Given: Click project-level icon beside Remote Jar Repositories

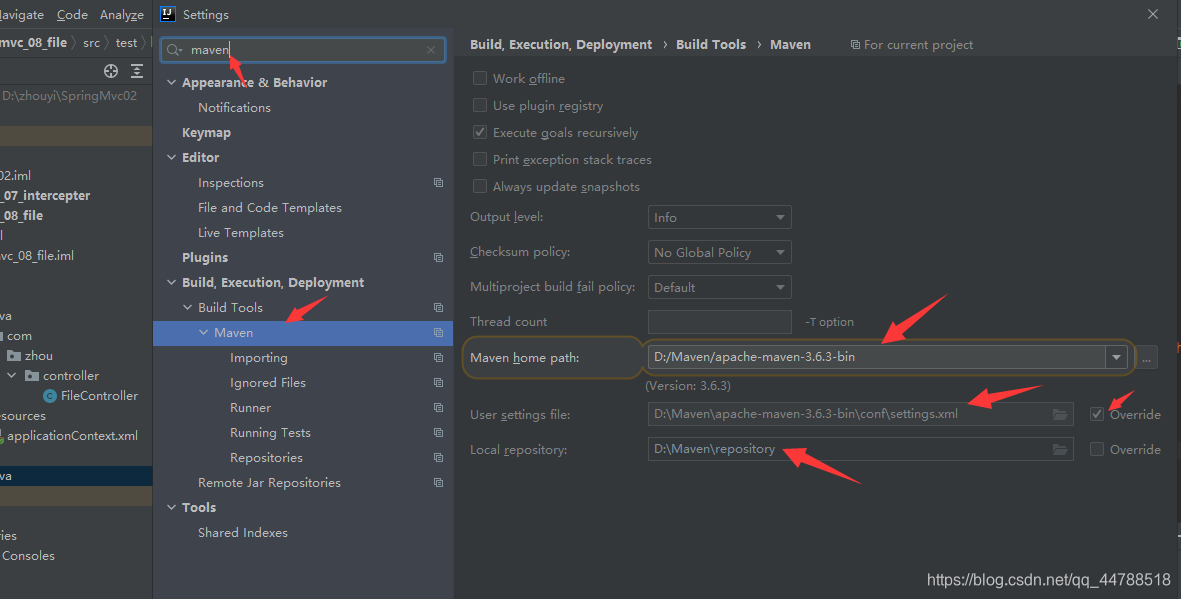Looking at the screenshot, I should (438, 482).
